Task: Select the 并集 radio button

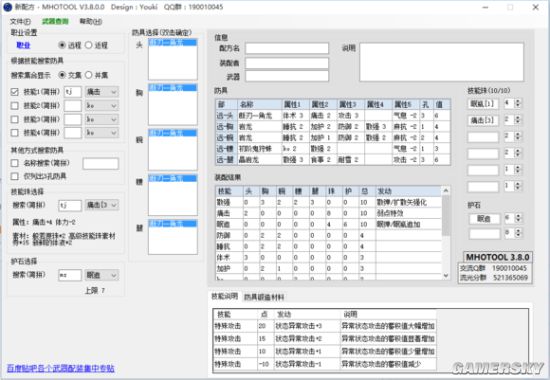Action: 88,75
